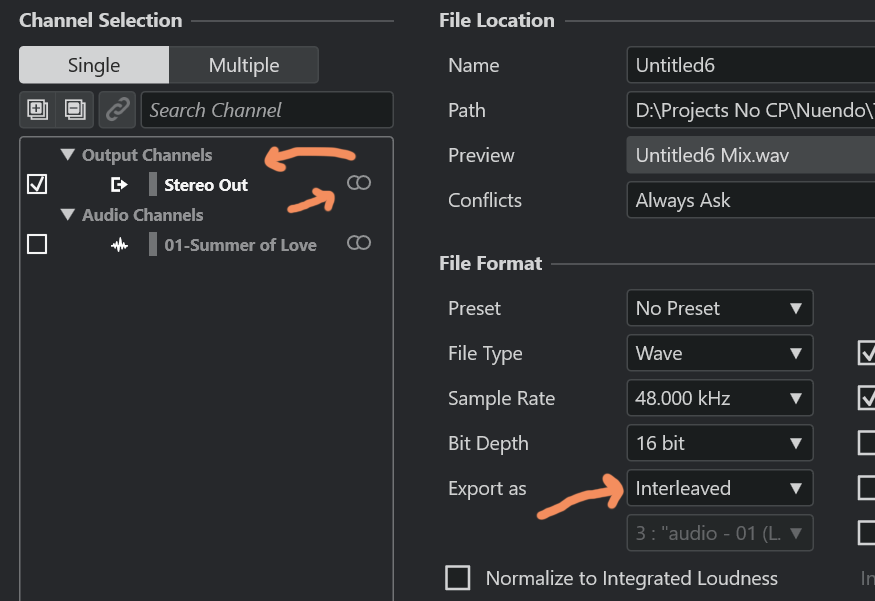Click the Search Channel field

[267, 110]
